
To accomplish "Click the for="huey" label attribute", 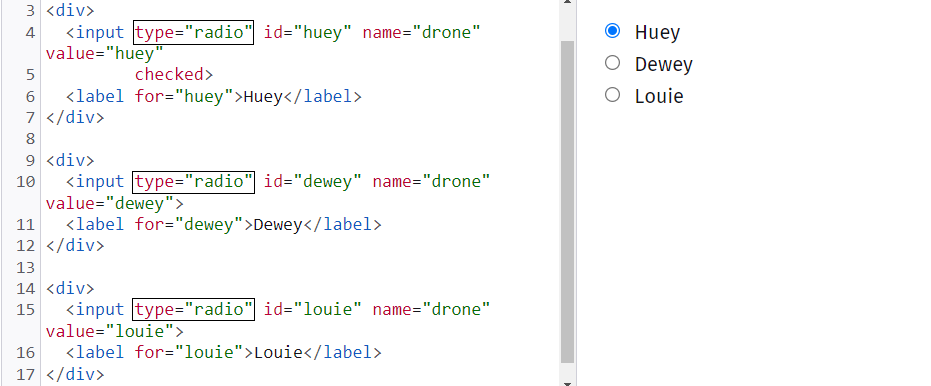I will click(x=184, y=96).
